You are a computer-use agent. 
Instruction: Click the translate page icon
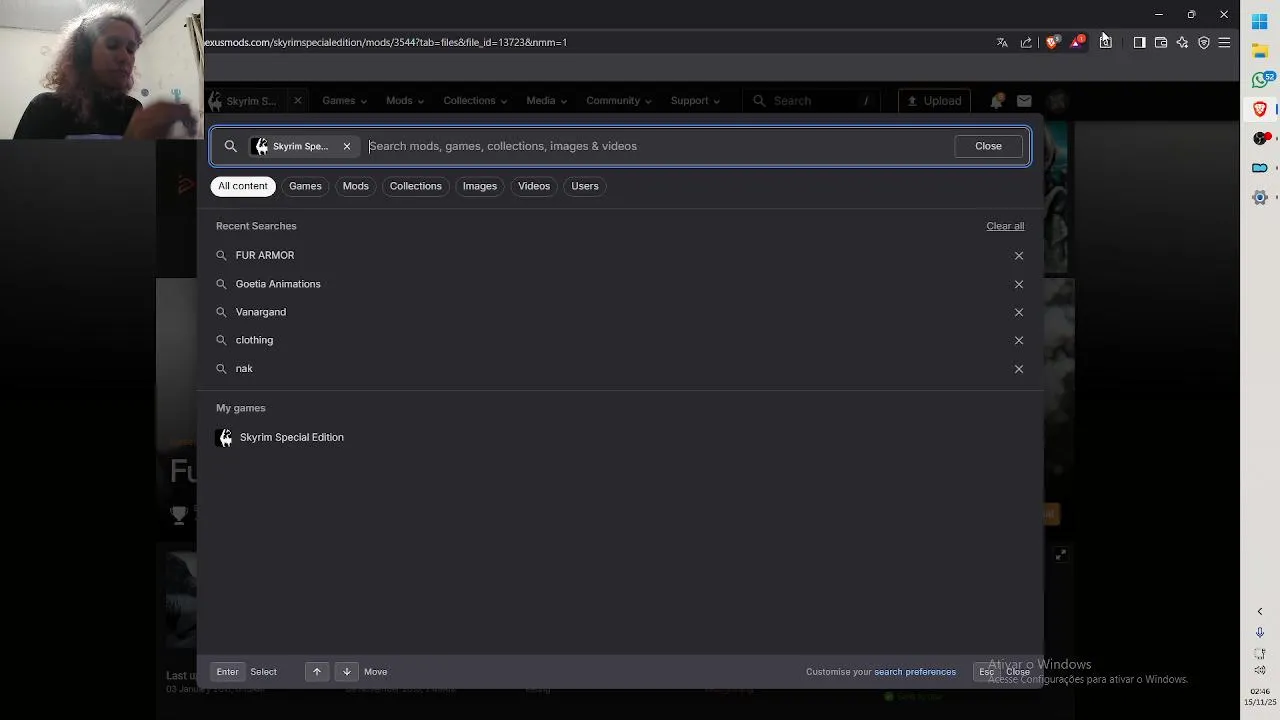click(1002, 42)
